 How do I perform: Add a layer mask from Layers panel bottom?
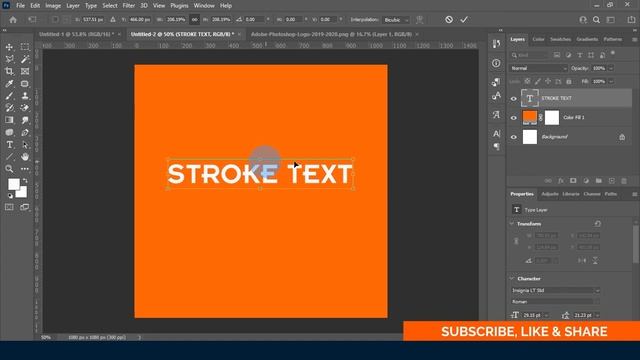click(x=573, y=181)
